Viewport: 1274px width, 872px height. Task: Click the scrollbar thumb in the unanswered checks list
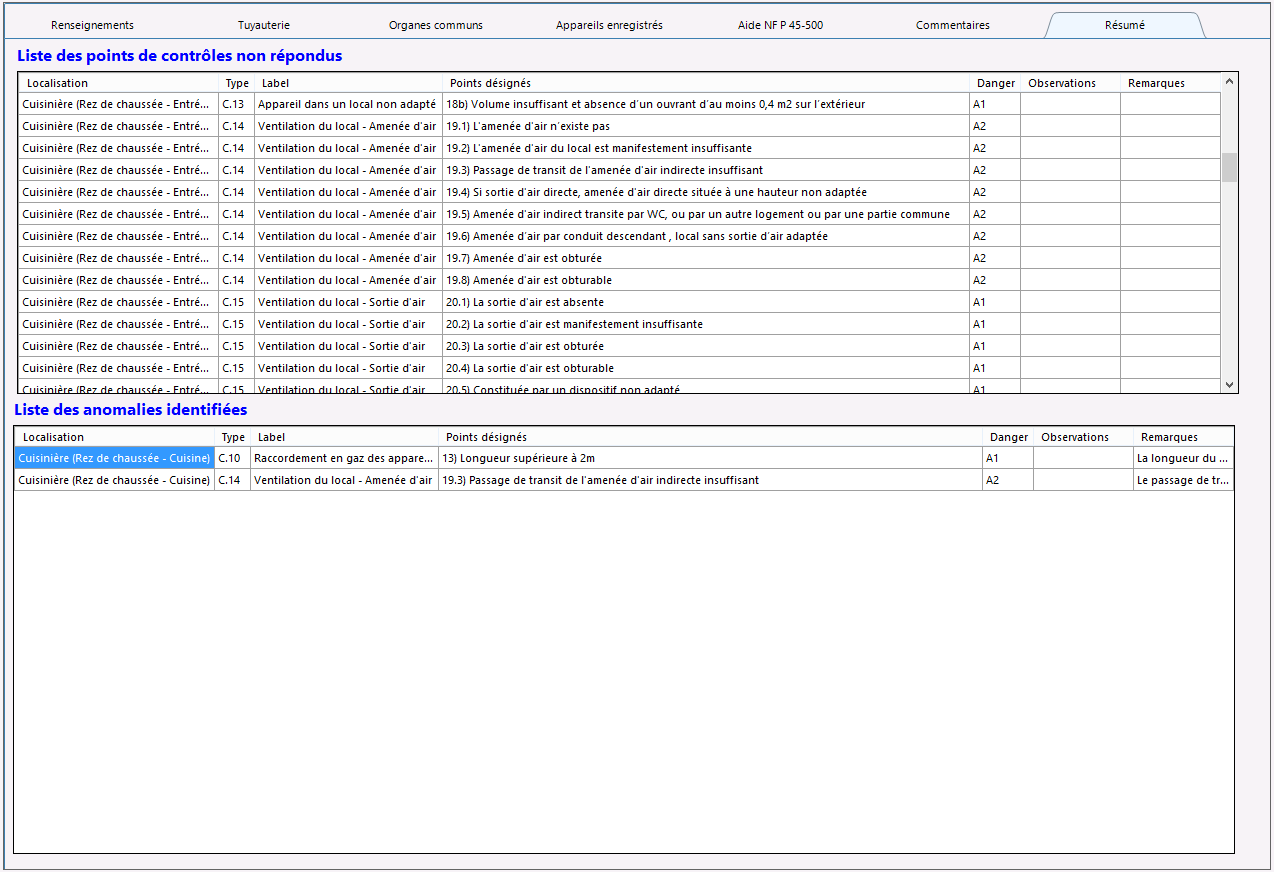(1229, 167)
